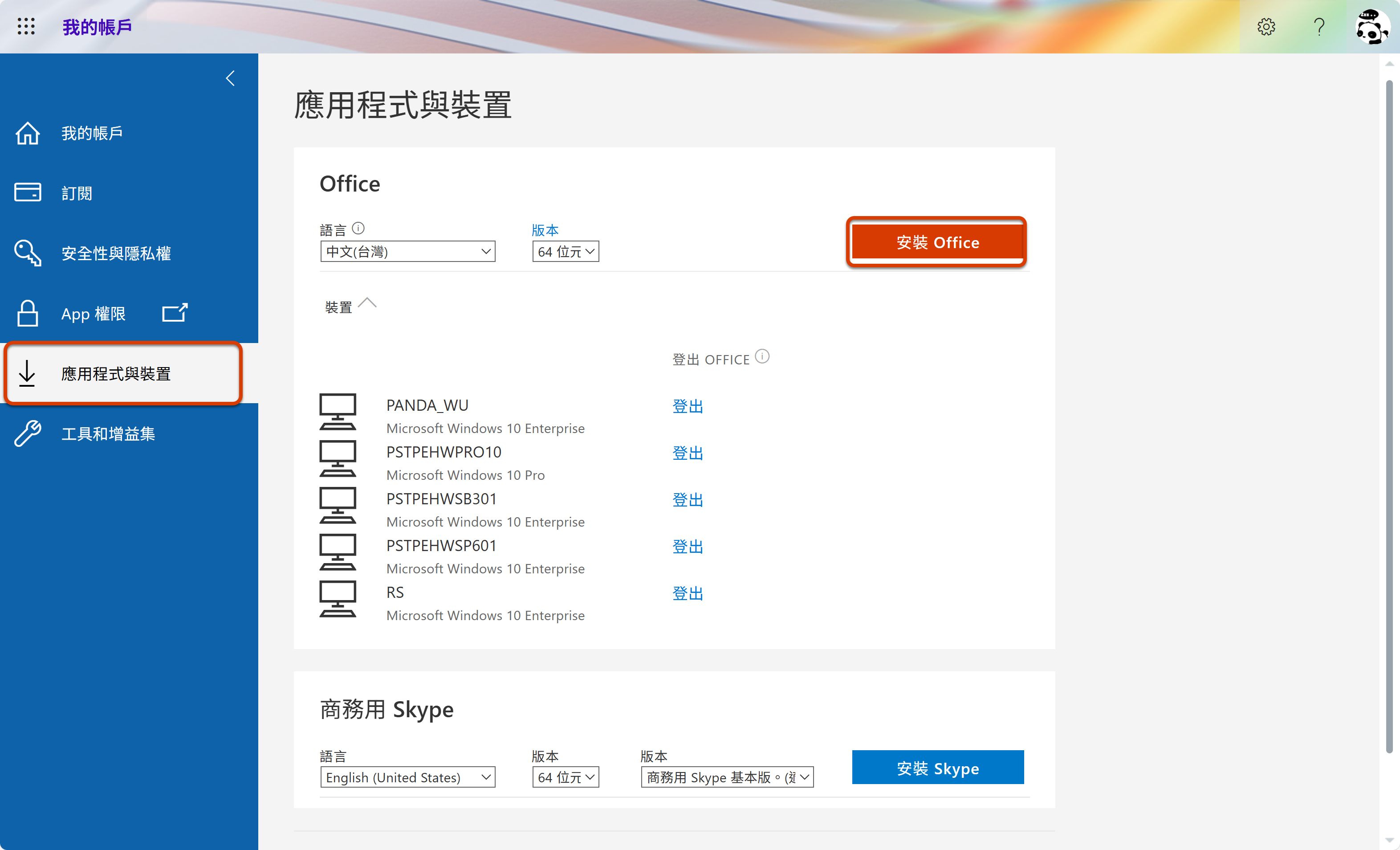
Task: Go to 訂閱 in the sidebar
Action: (77, 193)
